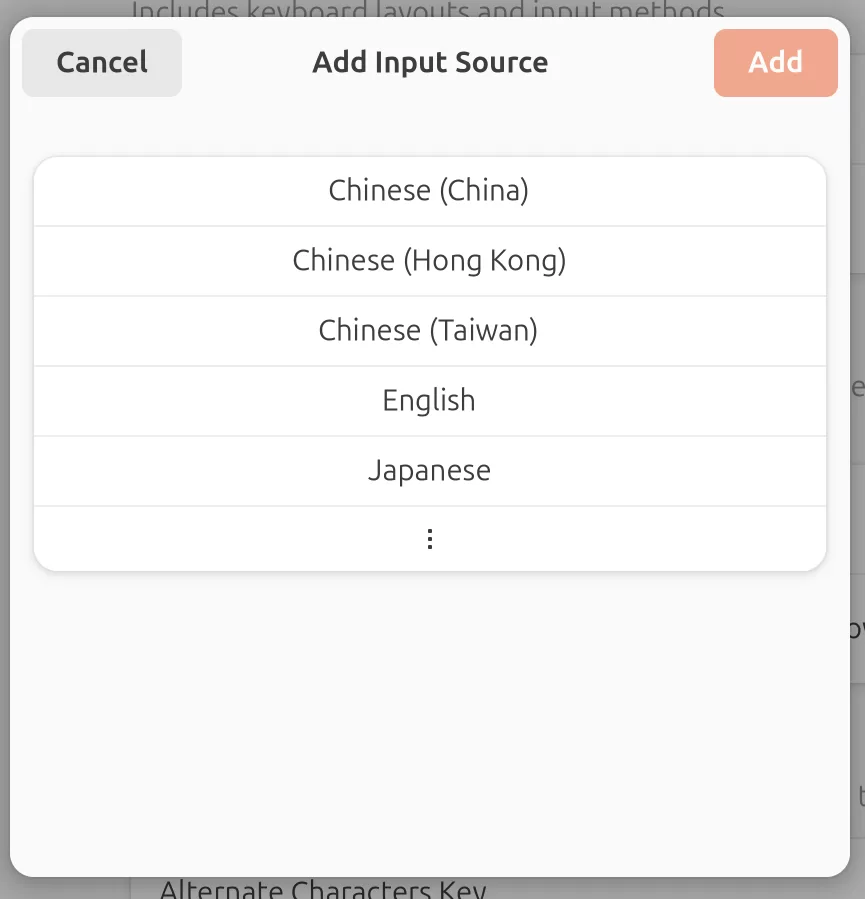Click Alternate Characters Key row behind dialog

322,889
